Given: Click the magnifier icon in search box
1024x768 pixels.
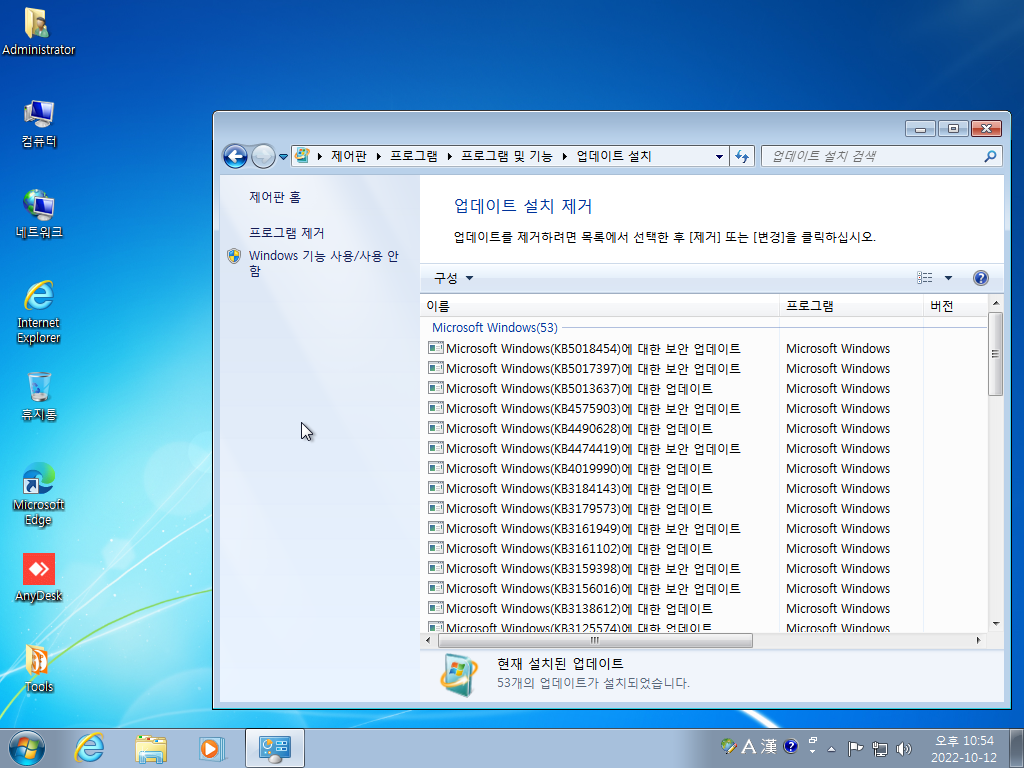Looking at the screenshot, I should click(x=990, y=156).
